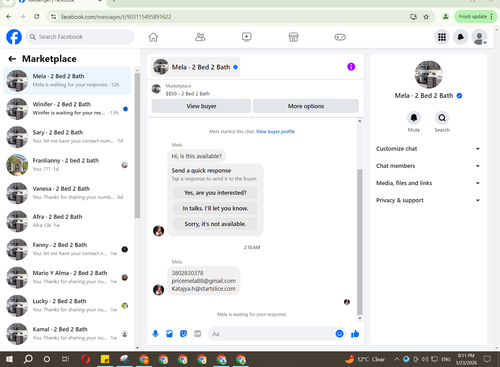The image size is (500, 367).
Task: Open the account profile picture menu
Action: (479, 37)
